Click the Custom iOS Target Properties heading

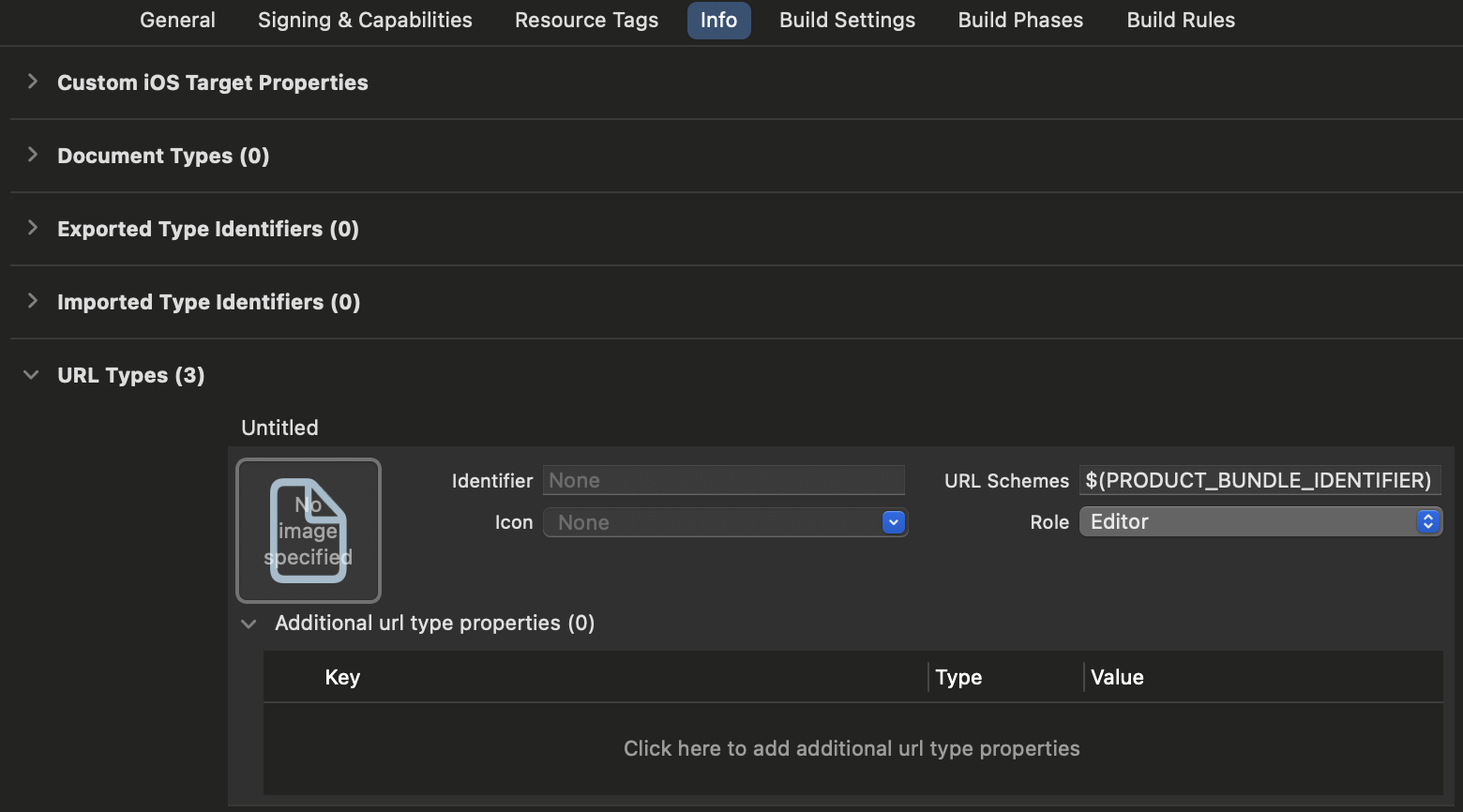click(x=213, y=83)
